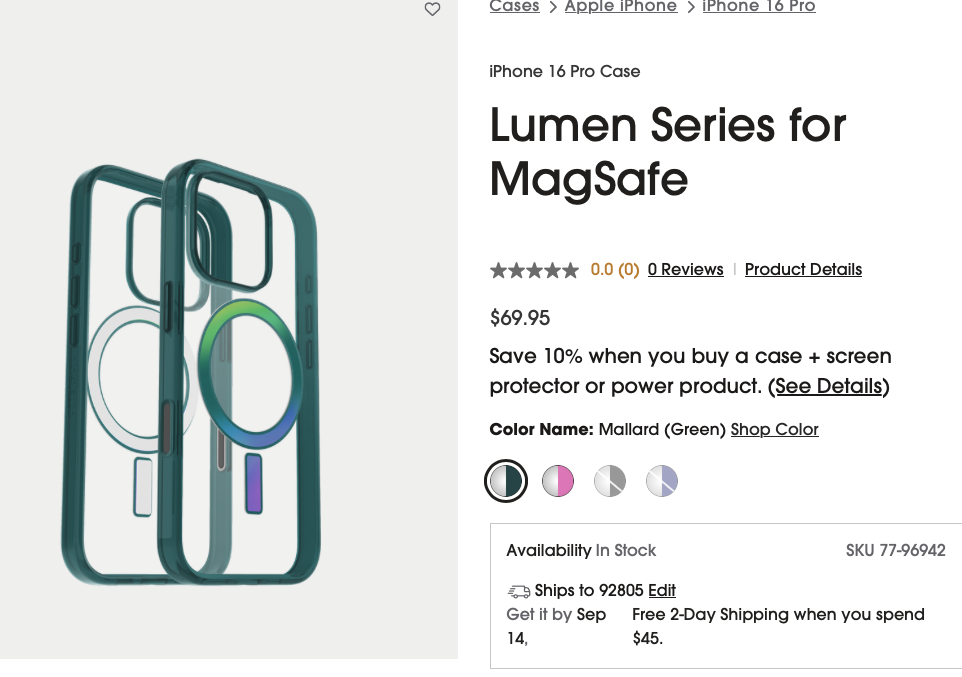Click the wishlist heart icon
Screen dimensions: 962x677
click(432, 9)
